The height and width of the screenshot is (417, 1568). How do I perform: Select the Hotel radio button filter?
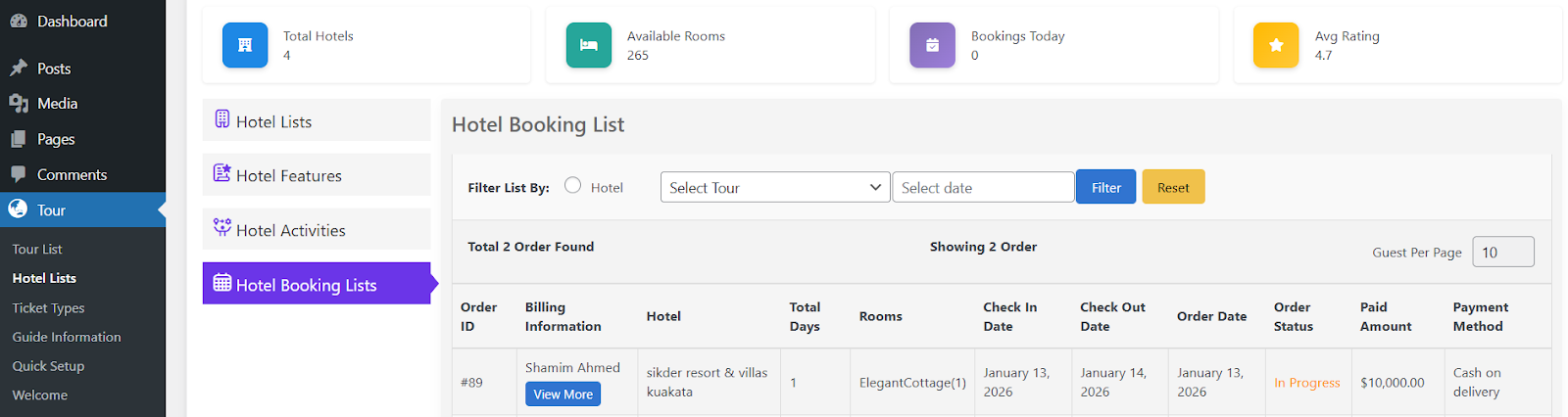(x=573, y=186)
